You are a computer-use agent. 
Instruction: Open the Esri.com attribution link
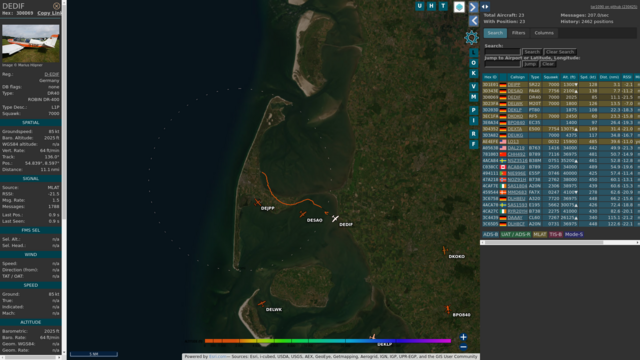tap(219, 356)
